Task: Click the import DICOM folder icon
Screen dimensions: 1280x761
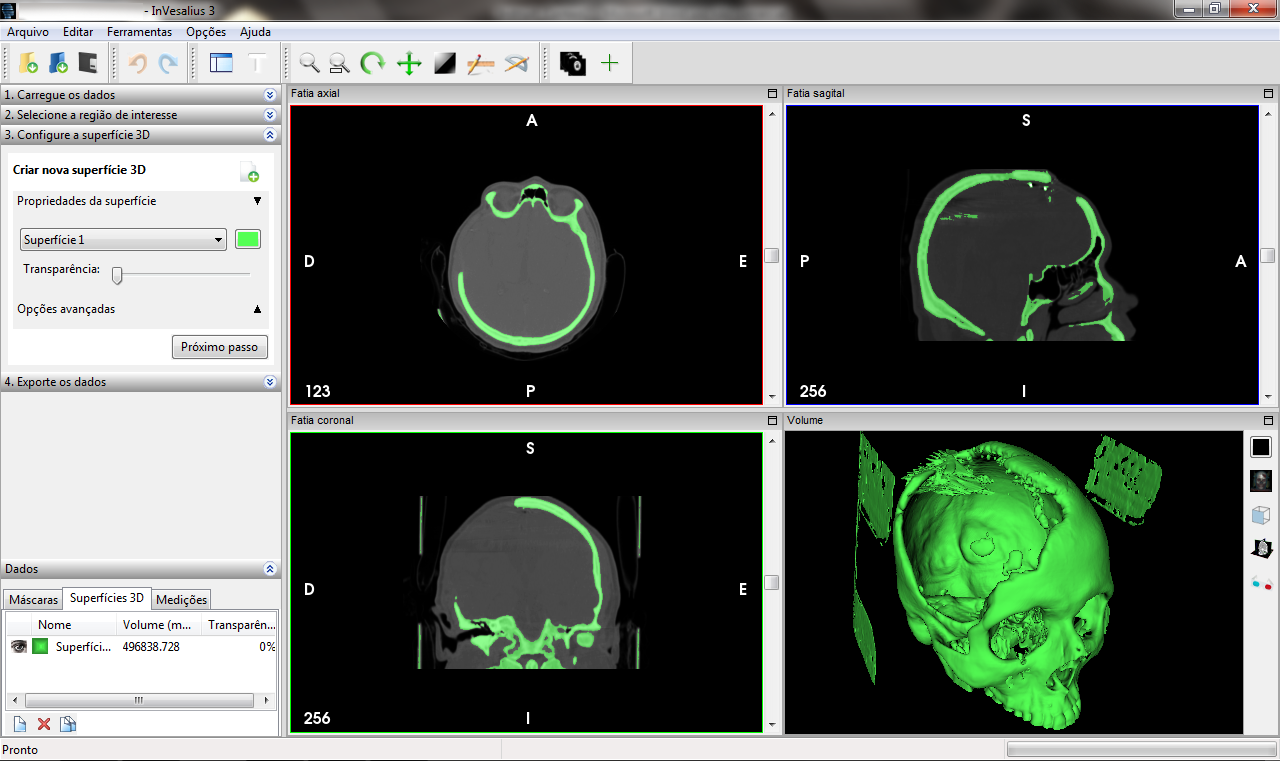Action: coord(28,63)
